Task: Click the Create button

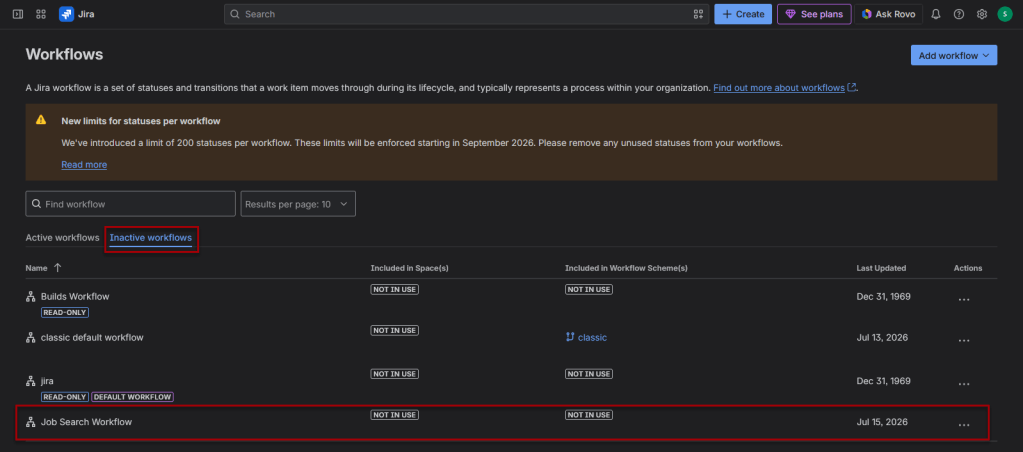Action: click(743, 14)
